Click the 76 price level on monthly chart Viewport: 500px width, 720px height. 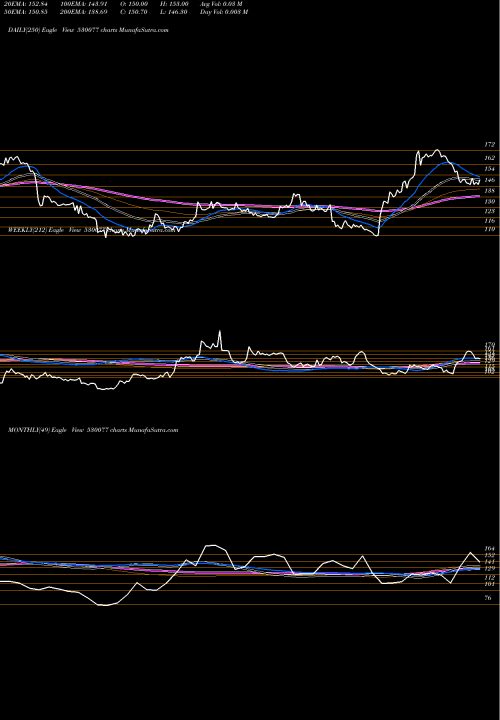pyautogui.click(x=489, y=598)
